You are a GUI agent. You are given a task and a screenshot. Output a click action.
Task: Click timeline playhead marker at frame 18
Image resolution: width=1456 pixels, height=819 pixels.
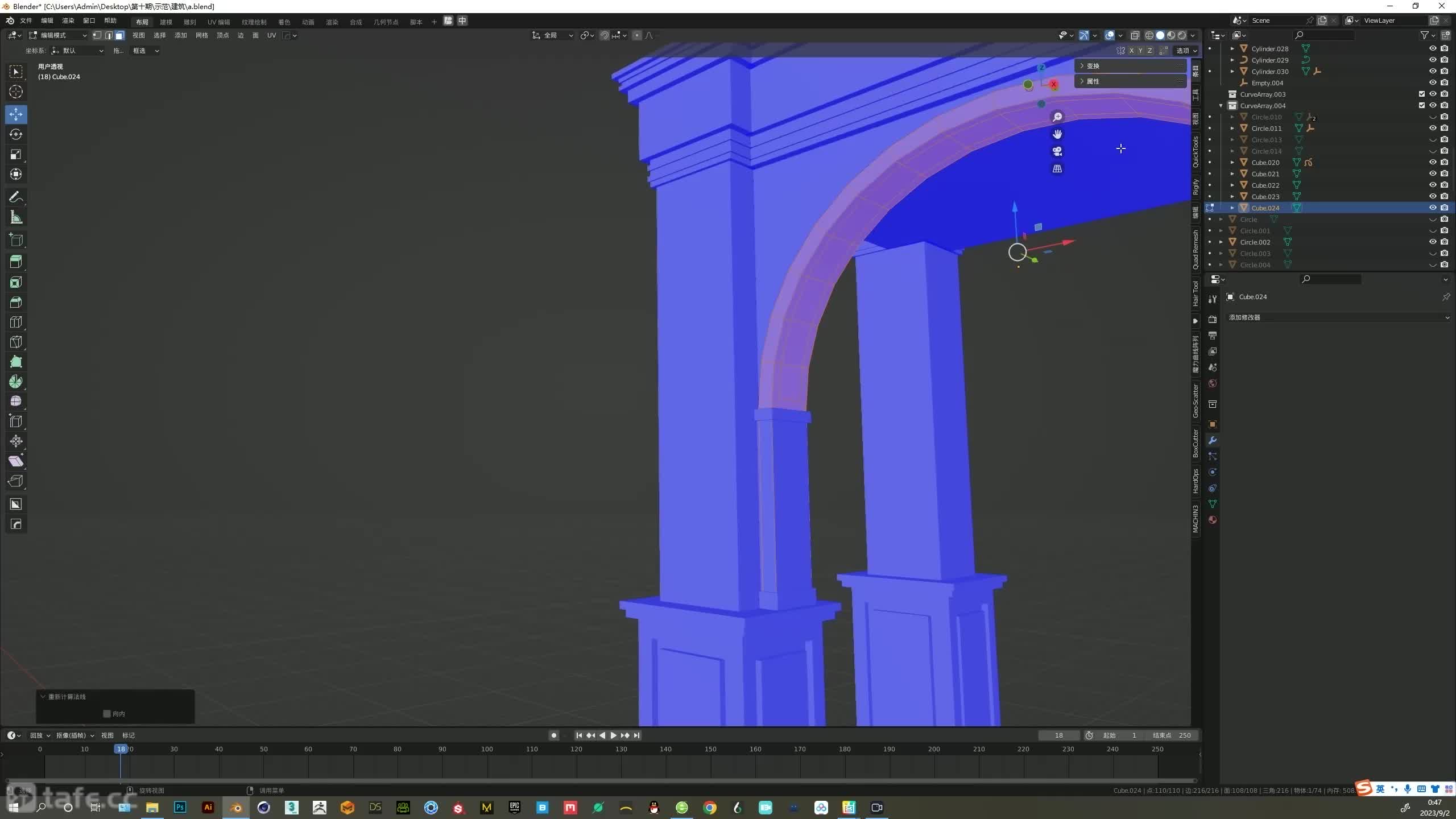tap(121, 749)
